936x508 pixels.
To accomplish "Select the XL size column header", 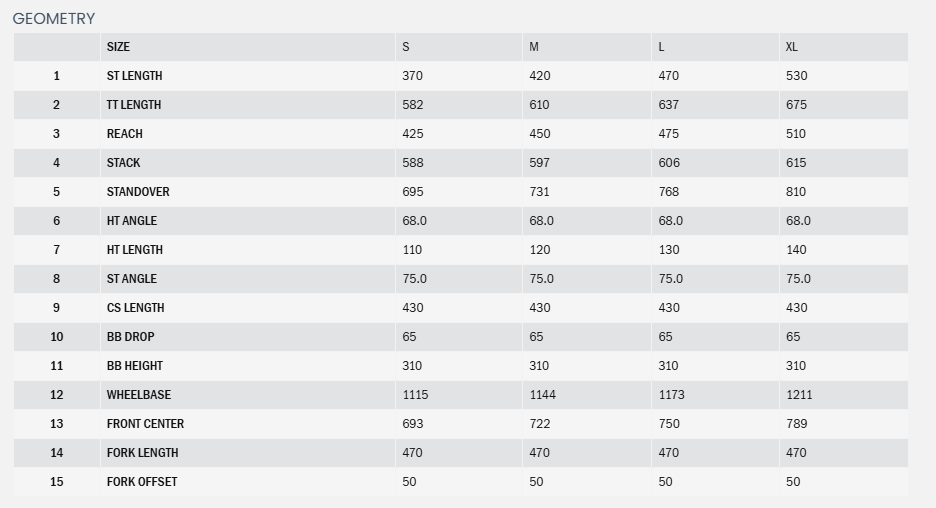I will tap(792, 47).
